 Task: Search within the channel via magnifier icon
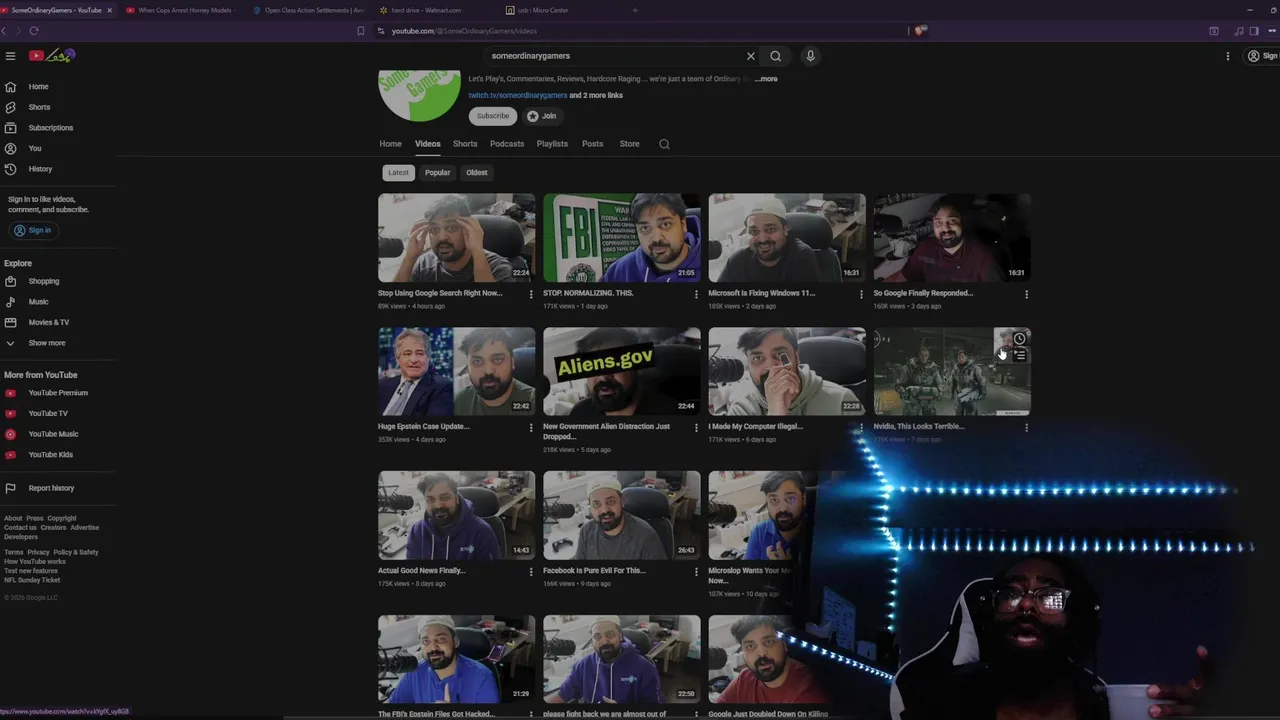coord(664,144)
